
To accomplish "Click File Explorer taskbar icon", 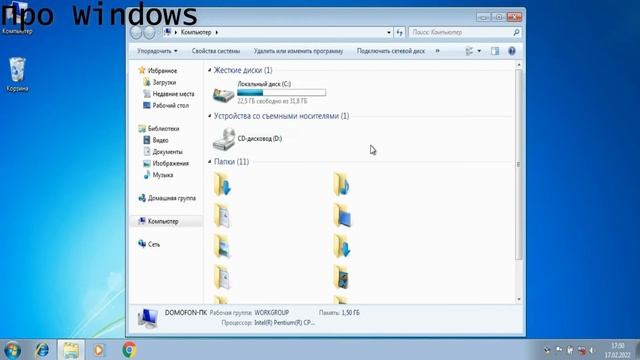I will point(71,350).
